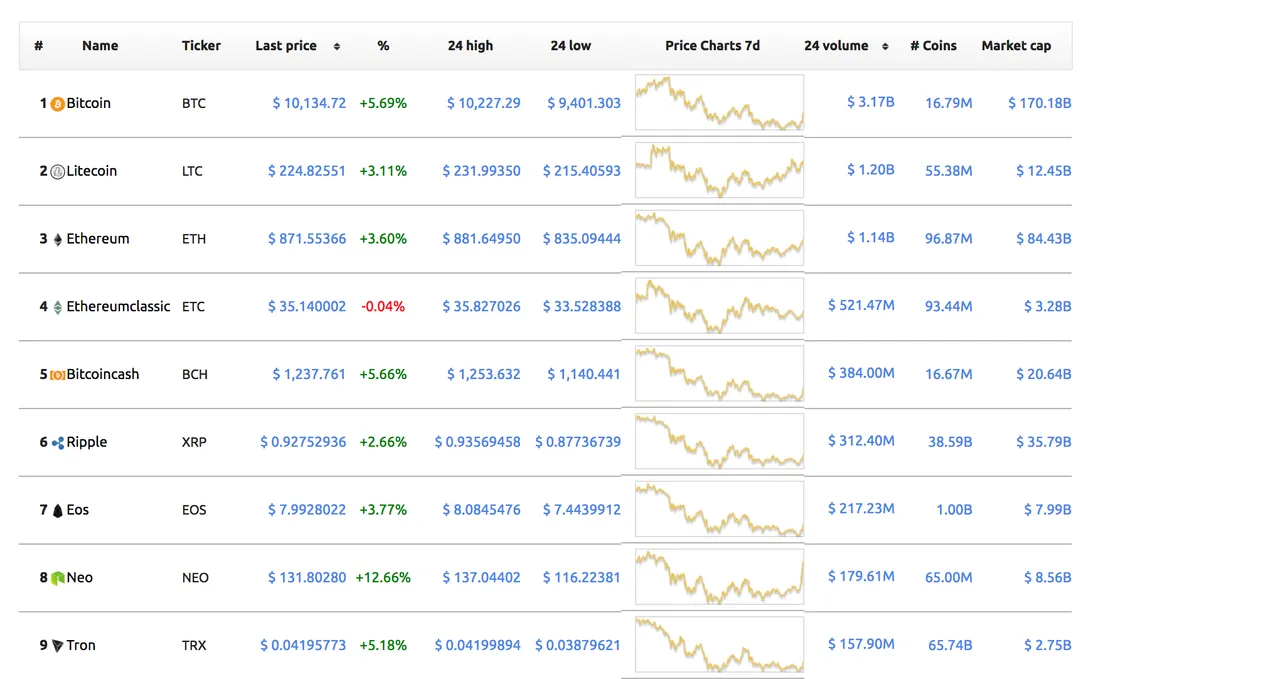1280x679 pixels.
Task: Click the Ethereum diamond logo icon
Action: 57,239
